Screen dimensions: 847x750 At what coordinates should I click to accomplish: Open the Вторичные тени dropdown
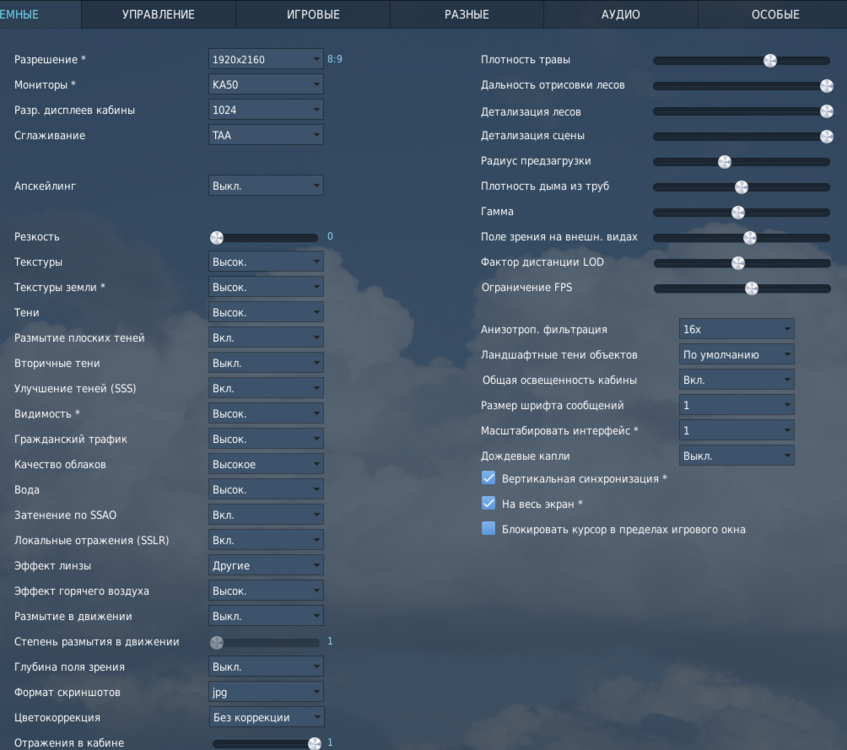[266, 363]
